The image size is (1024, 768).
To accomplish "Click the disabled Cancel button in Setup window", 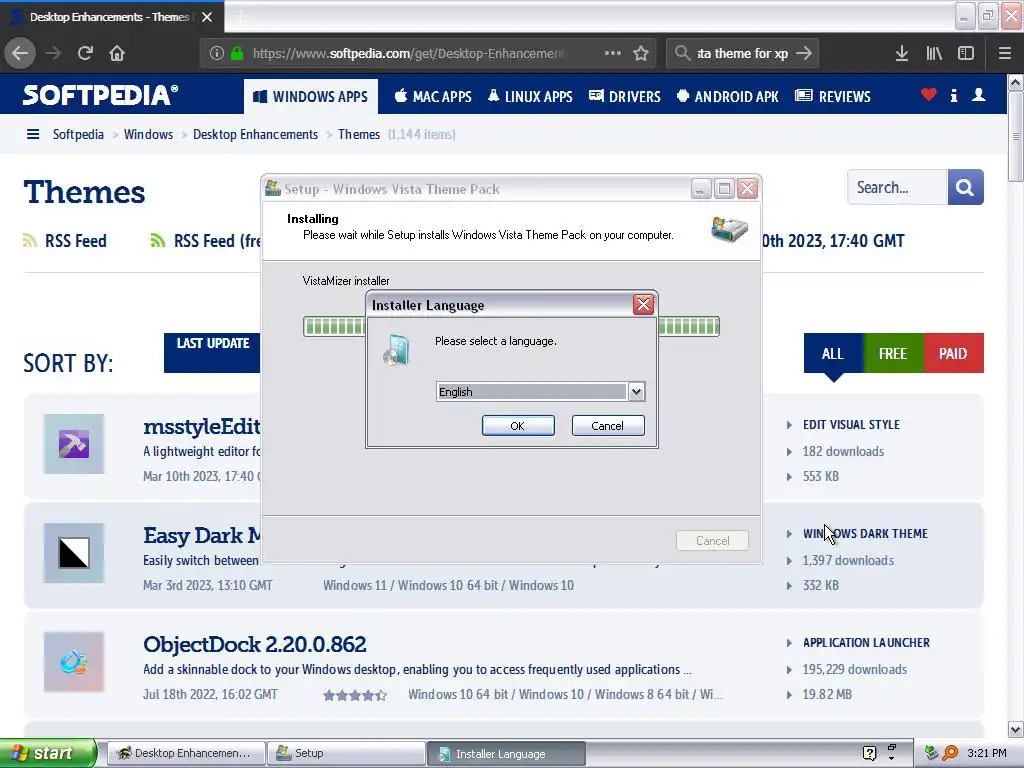I will [712, 541].
